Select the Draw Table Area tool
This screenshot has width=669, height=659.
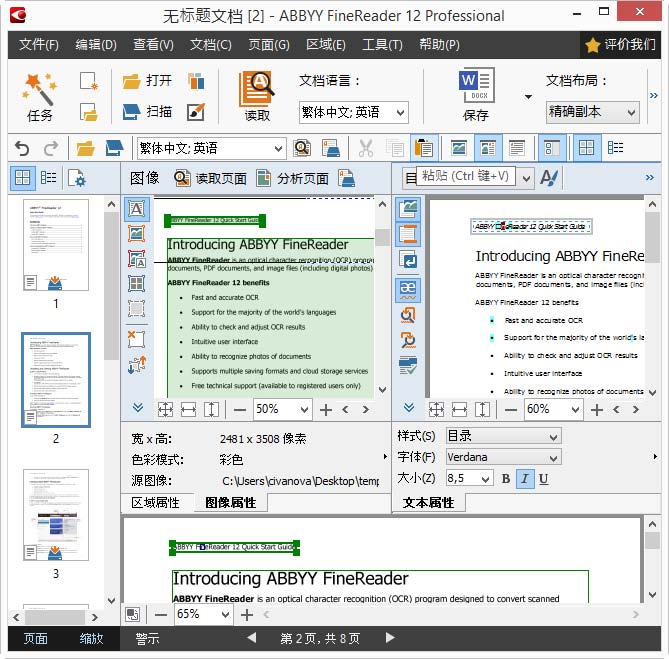pos(137,284)
